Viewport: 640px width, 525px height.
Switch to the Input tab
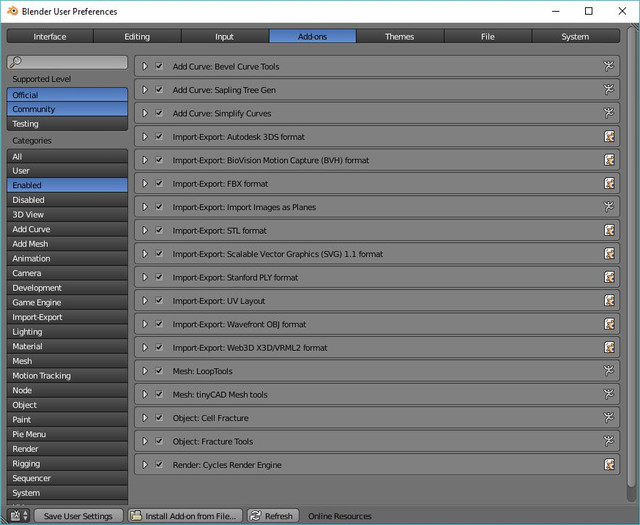[225, 36]
